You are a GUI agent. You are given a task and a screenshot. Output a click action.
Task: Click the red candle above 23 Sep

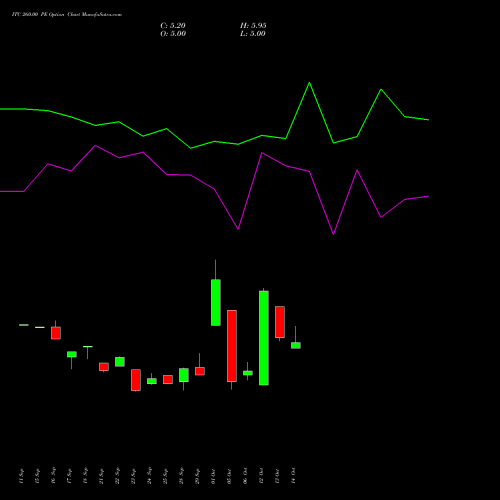coord(136,380)
